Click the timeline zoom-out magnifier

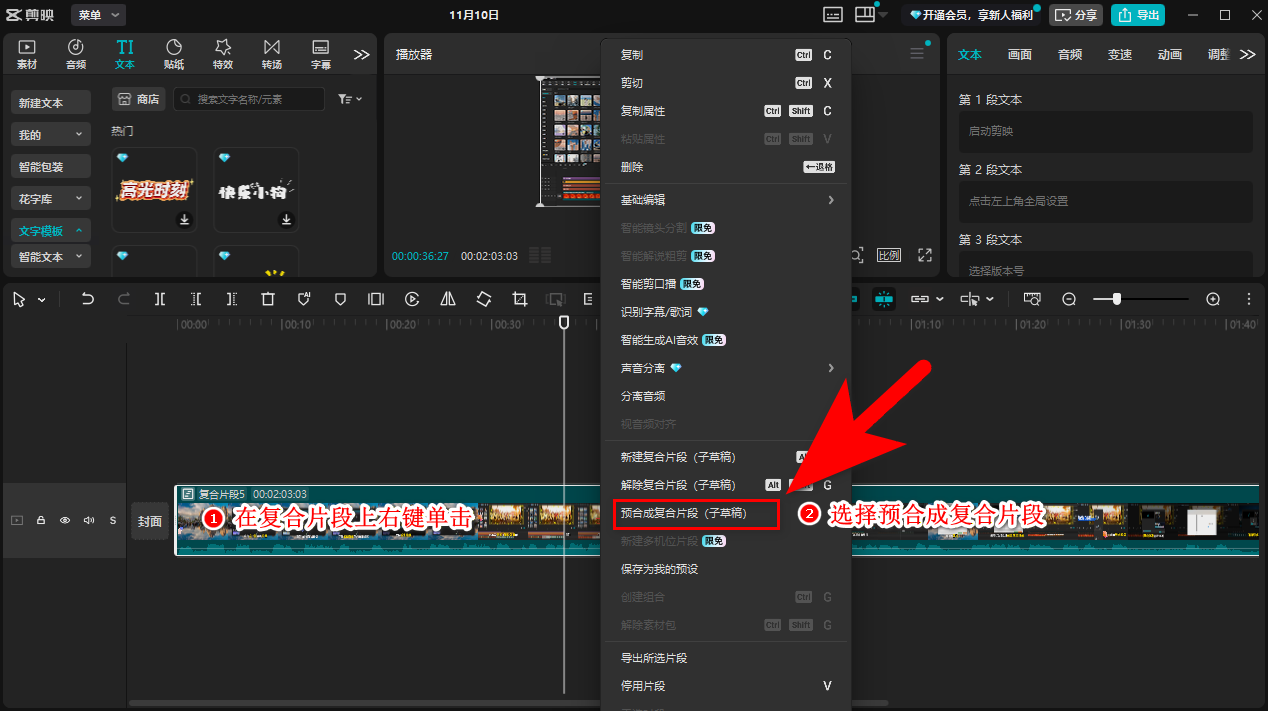[1069, 299]
